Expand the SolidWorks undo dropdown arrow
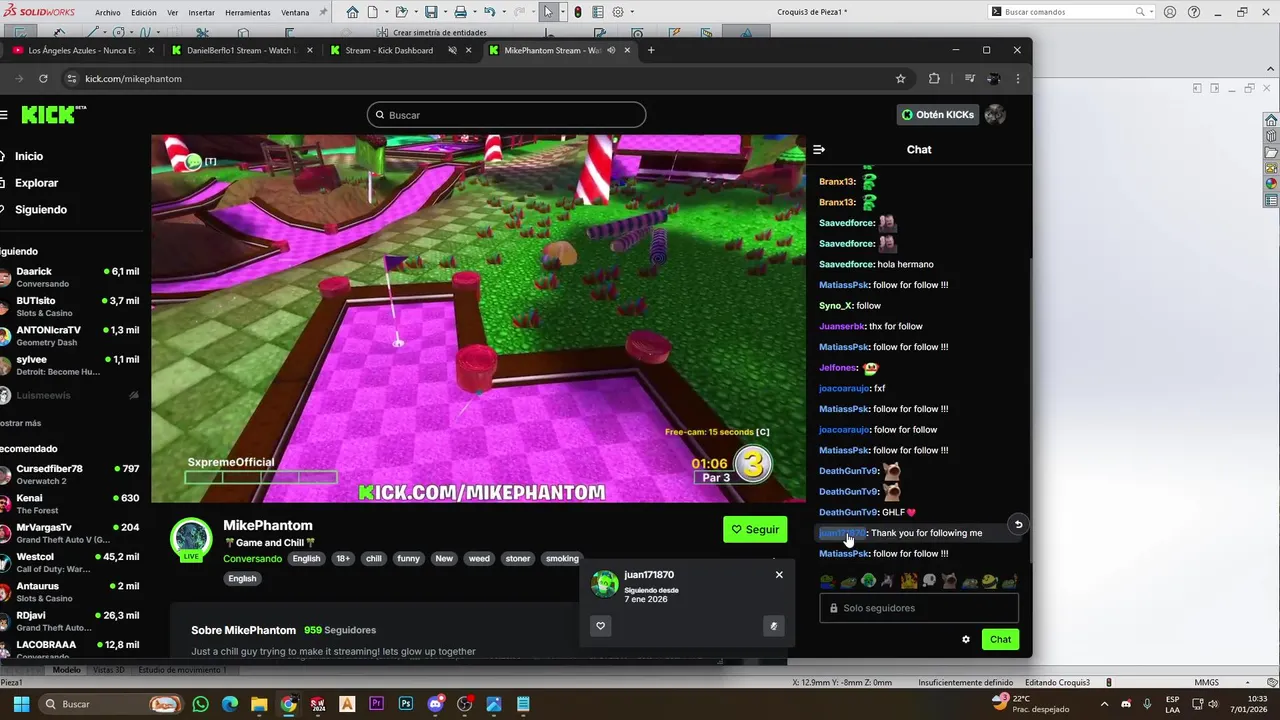 [502, 12]
